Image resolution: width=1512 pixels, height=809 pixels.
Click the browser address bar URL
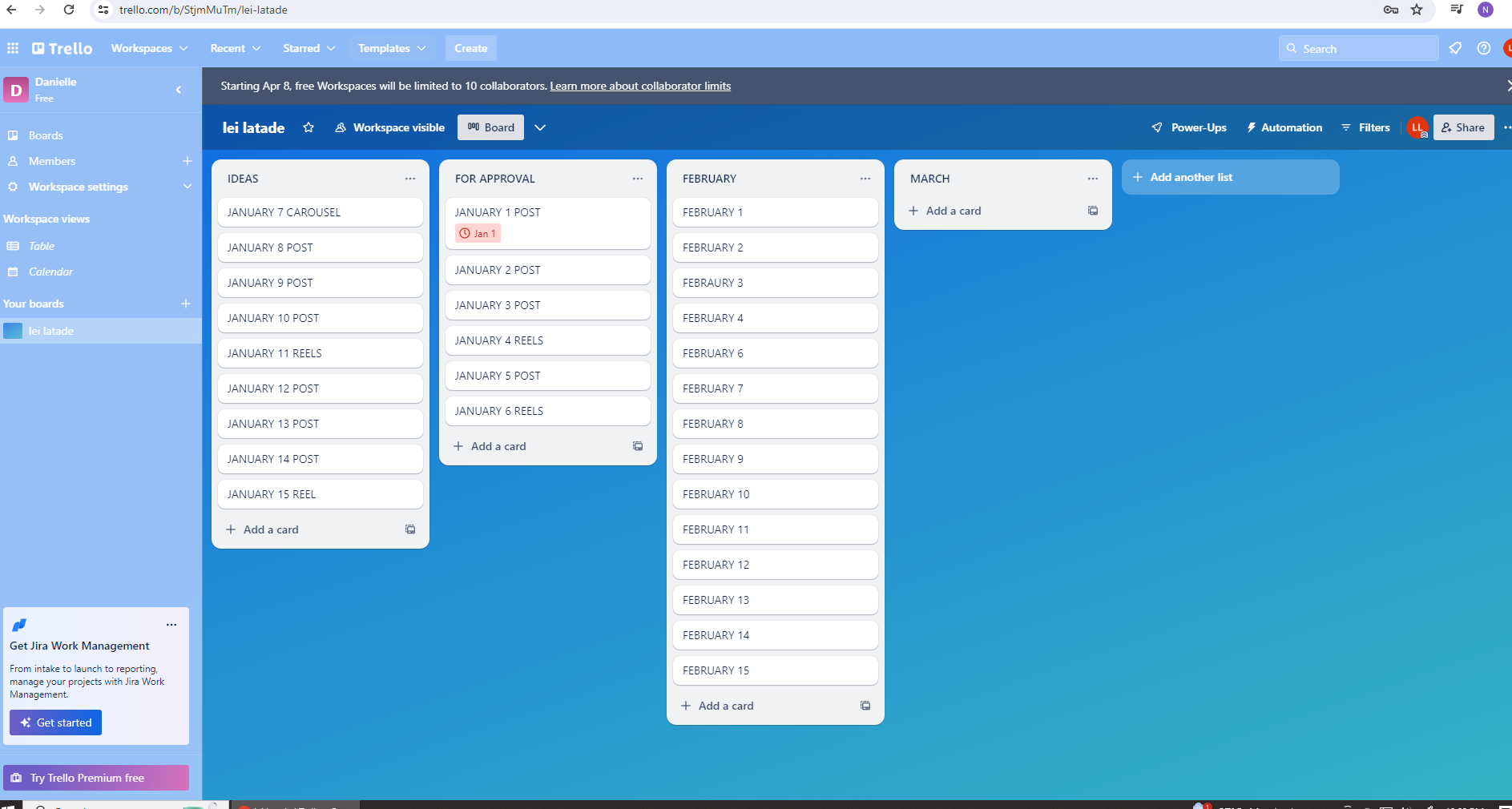(204, 10)
